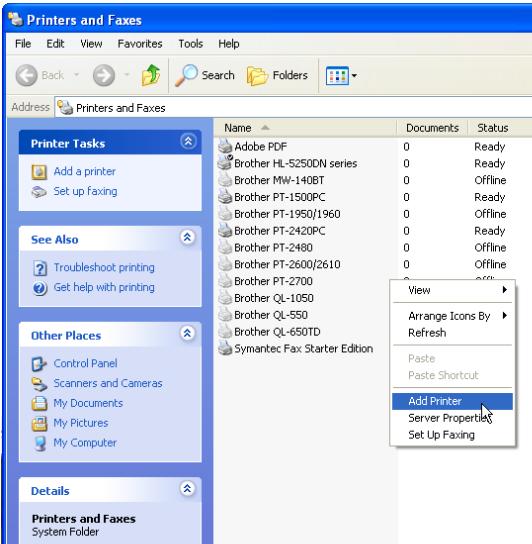Go to Control Panel link
Viewport: 532px width, 544px height.
tap(85, 364)
